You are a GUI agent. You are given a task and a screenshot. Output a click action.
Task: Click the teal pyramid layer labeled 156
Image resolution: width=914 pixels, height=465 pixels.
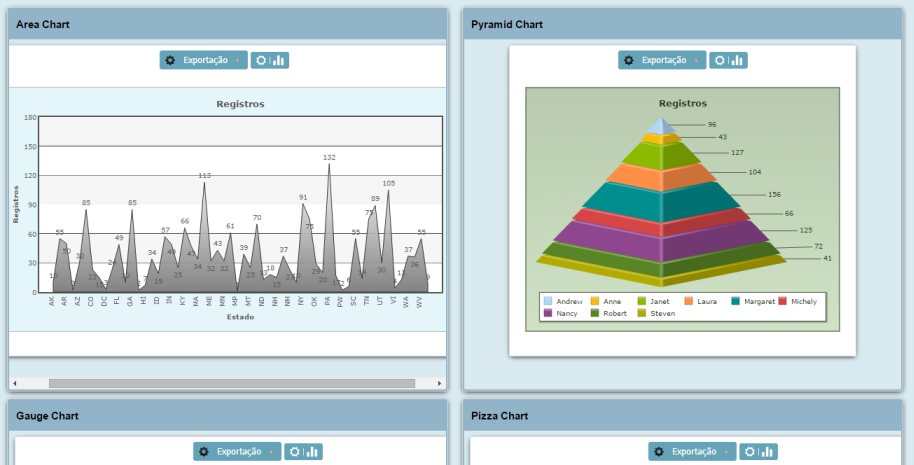pyautogui.click(x=662, y=201)
